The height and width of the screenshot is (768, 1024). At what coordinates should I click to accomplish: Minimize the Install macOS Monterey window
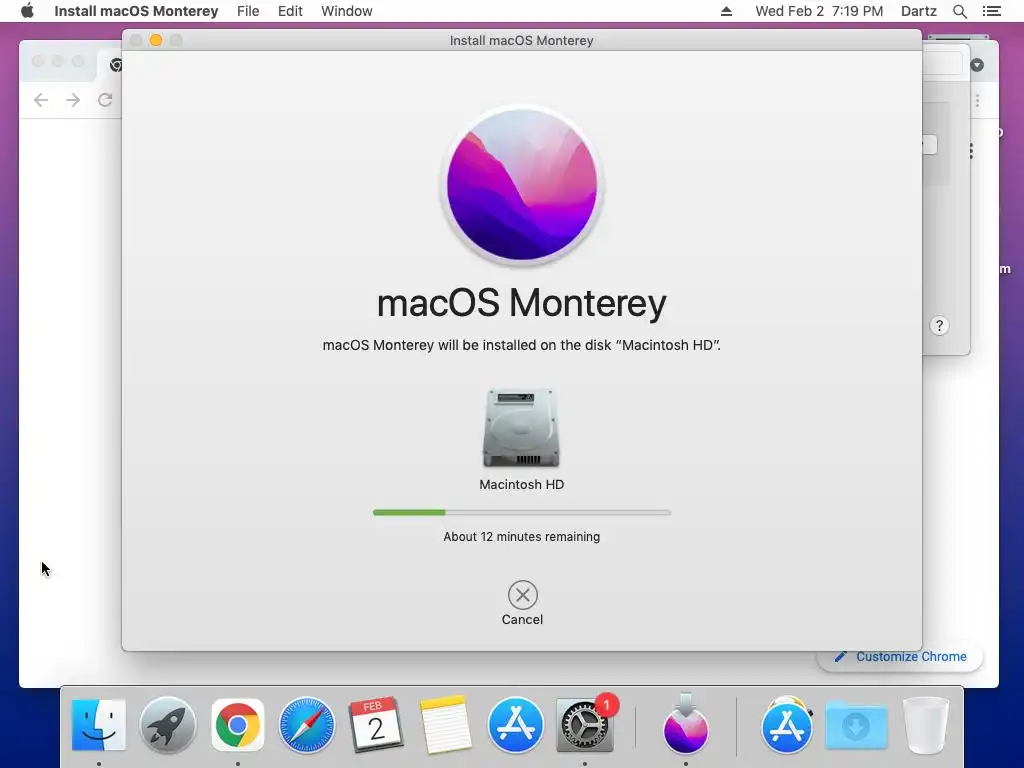pos(156,40)
